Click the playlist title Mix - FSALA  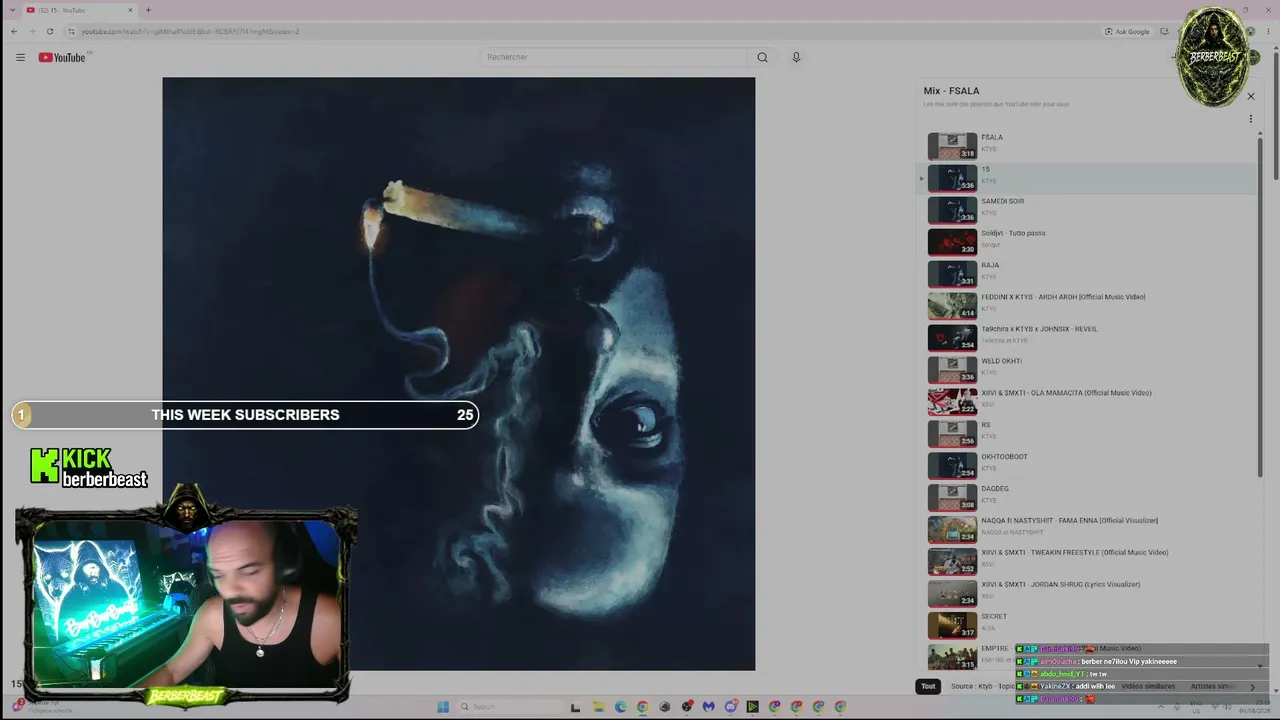(x=951, y=91)
